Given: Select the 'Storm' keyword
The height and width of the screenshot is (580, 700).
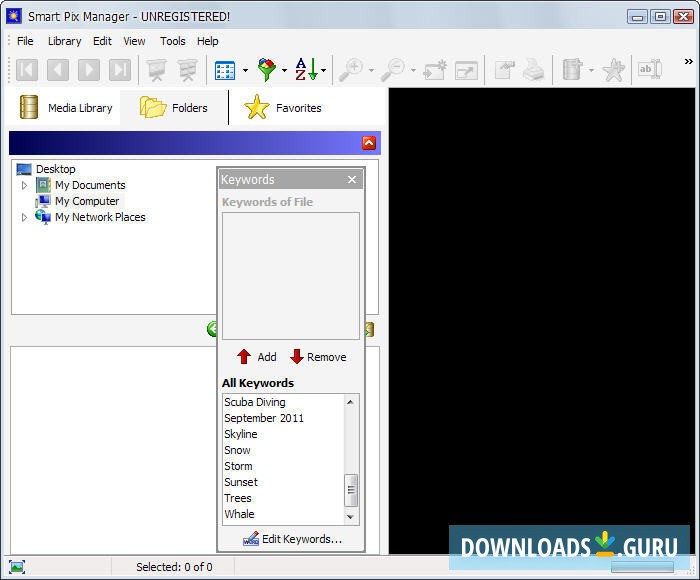Looking at the screenshot, I should [x=238, y=466].
